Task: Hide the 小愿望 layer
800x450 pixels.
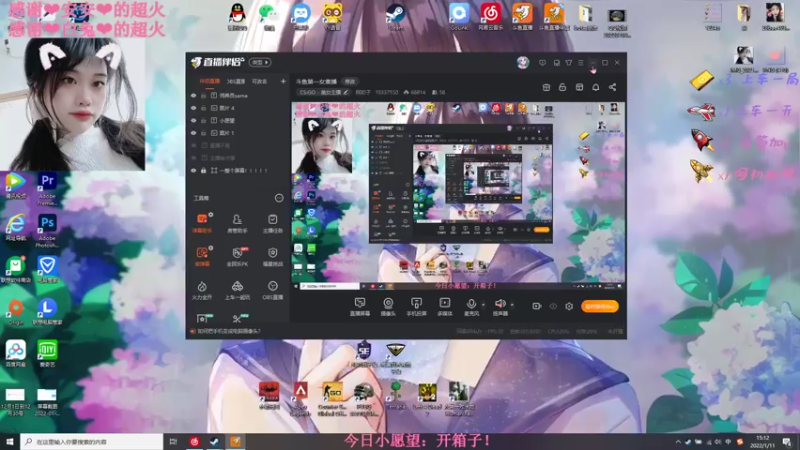Action: coord(193,120)
